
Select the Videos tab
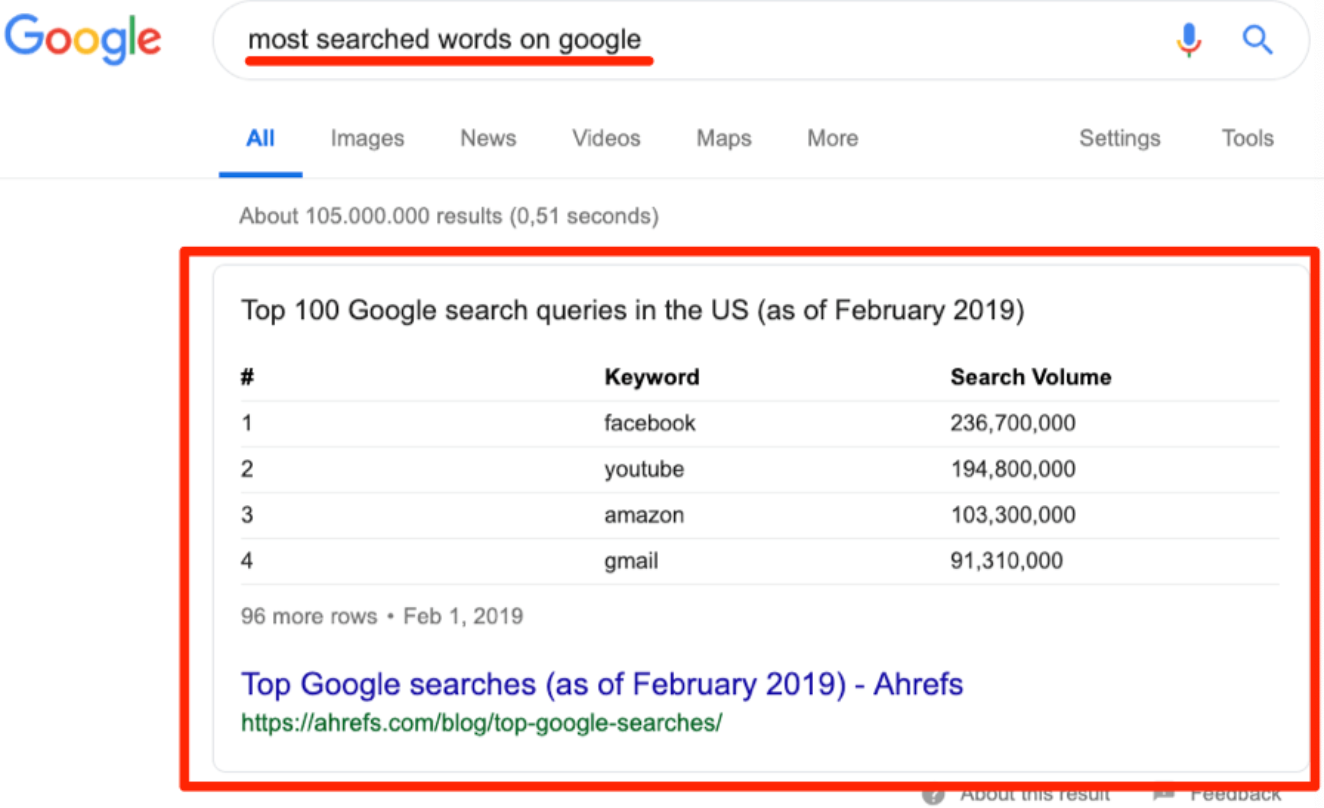[x=606, y=139]
